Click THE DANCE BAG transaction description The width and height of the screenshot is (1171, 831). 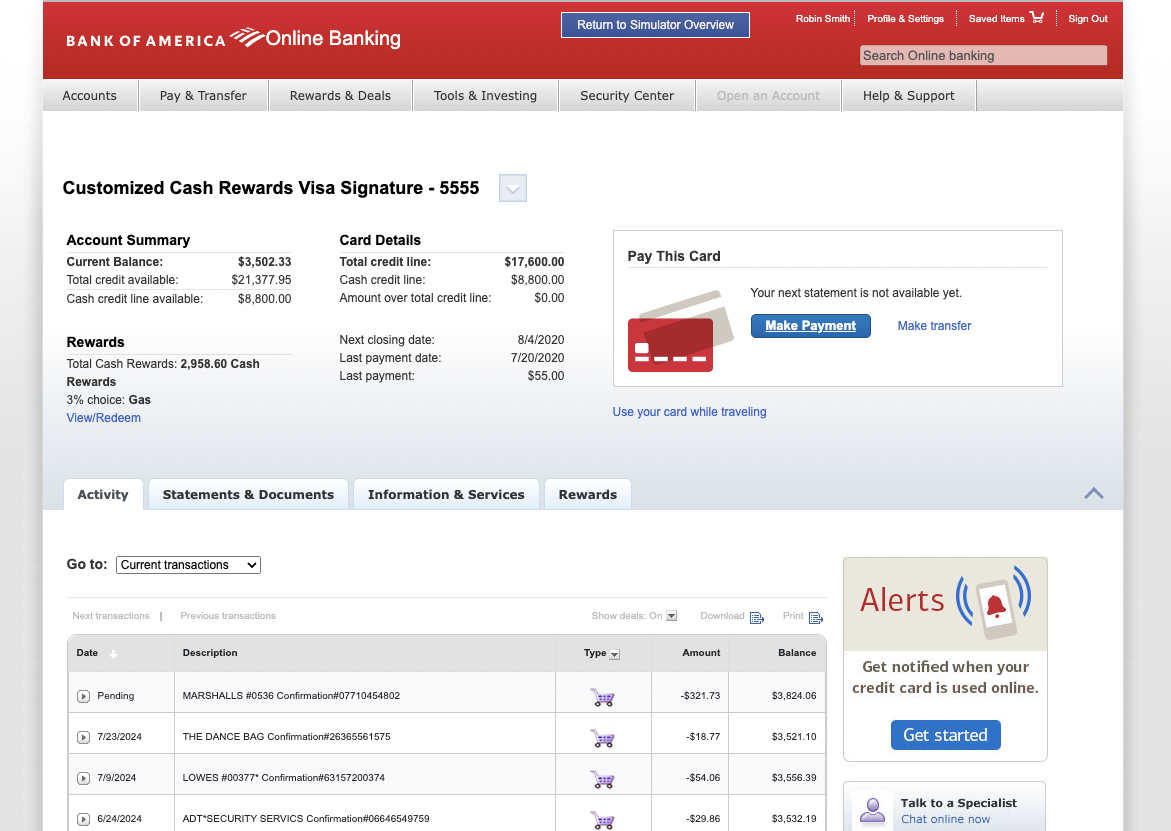(x=287, y=737)
